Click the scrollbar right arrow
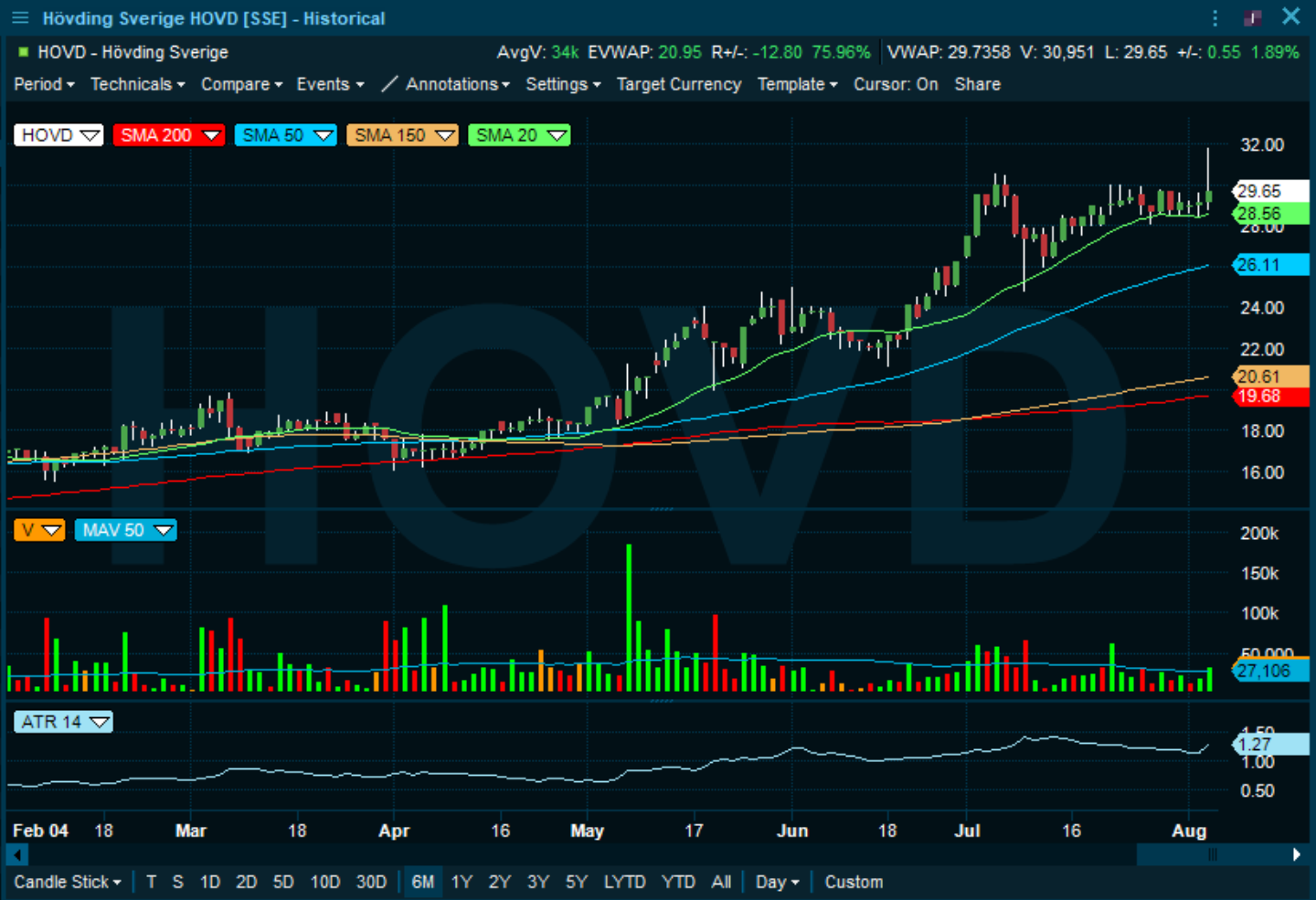The height and width of the screenshot is (900, 1316). (x=1297, y=854)
